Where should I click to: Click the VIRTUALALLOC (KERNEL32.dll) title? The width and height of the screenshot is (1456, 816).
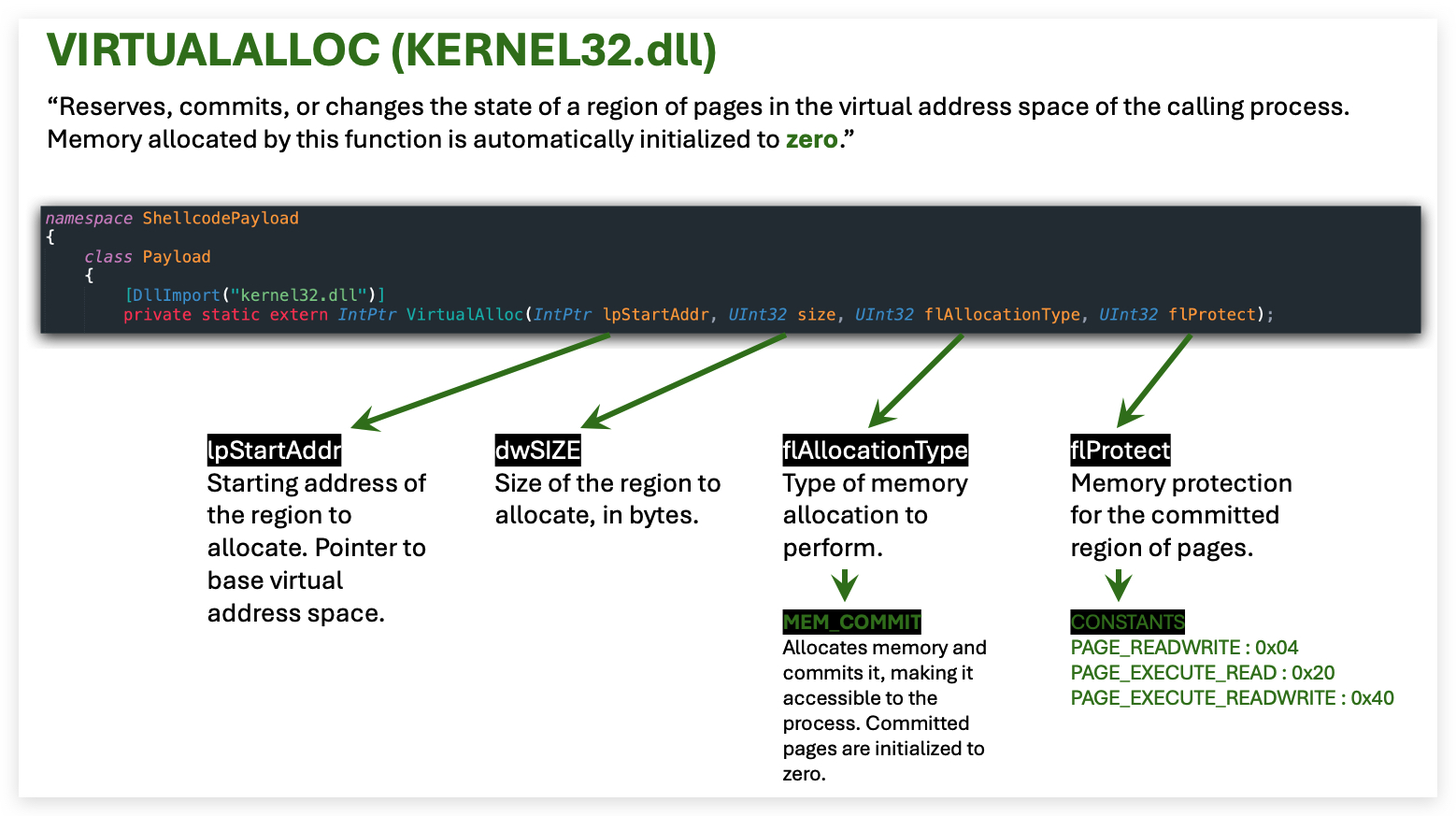click(382, 50)
